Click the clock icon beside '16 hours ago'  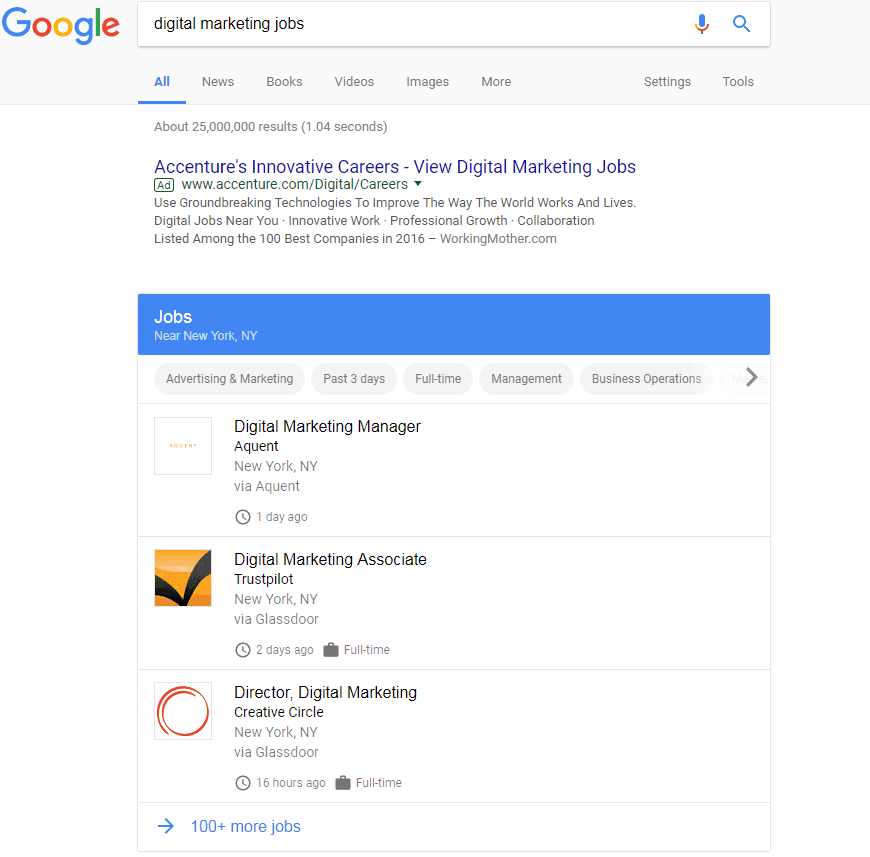coord(243,783)
